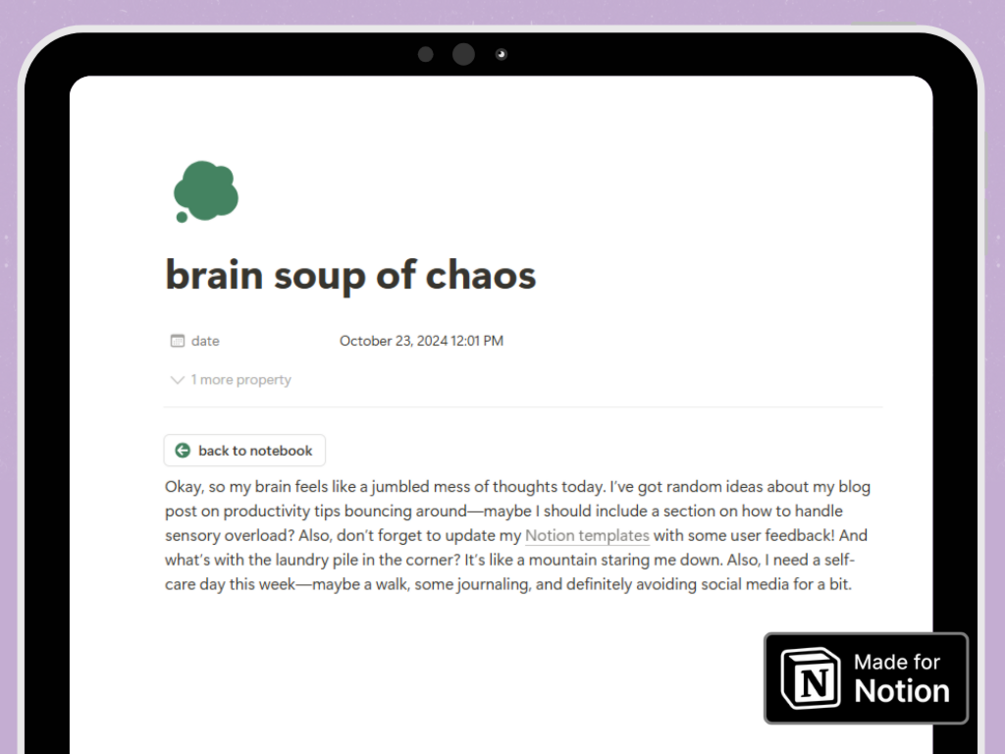
Task: Open the 'date' property label menu
Action: point(205,340)
